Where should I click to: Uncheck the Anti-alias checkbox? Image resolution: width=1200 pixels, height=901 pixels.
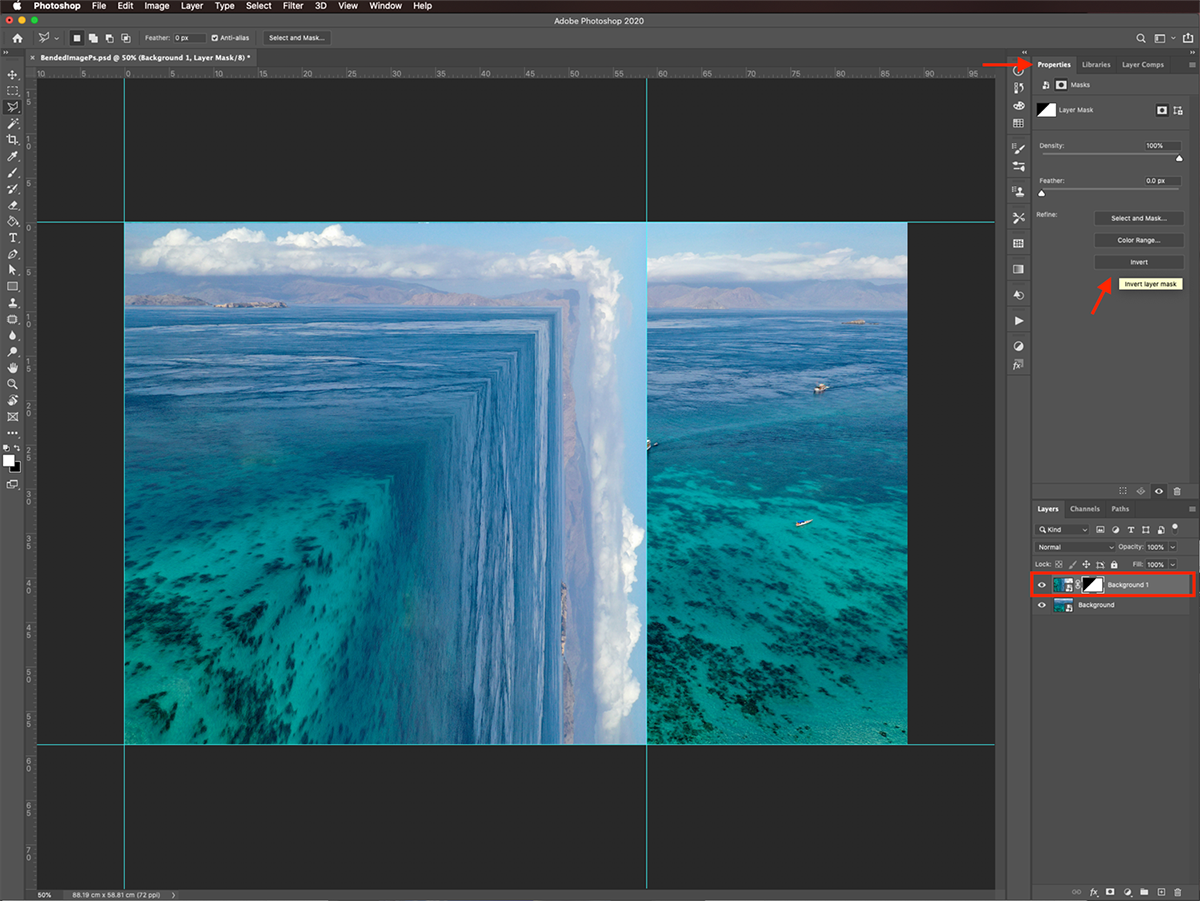coord(215,38)
